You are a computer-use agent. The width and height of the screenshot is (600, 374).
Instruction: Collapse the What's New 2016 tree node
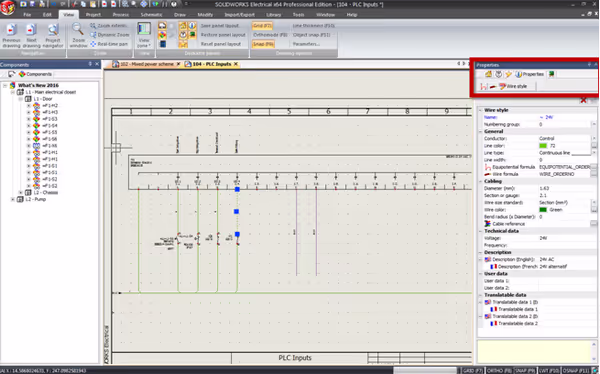coord(5,85)
